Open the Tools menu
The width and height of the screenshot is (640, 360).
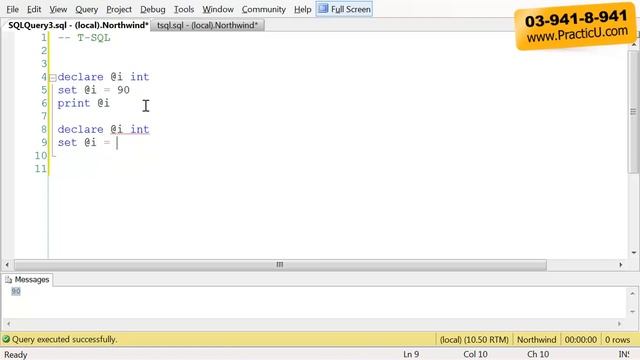(184, 9)
